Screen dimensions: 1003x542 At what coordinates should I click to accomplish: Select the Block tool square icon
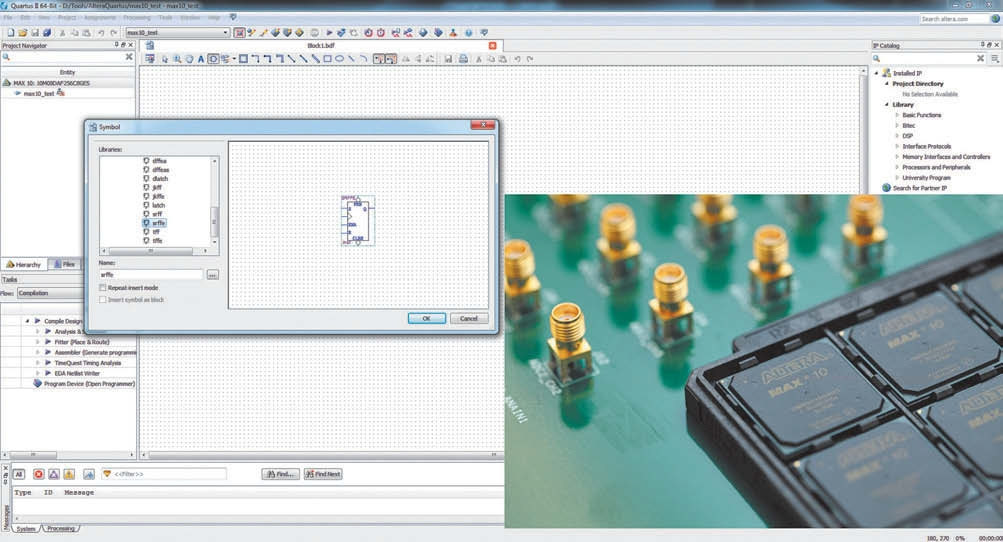click(x=243, y=59)
